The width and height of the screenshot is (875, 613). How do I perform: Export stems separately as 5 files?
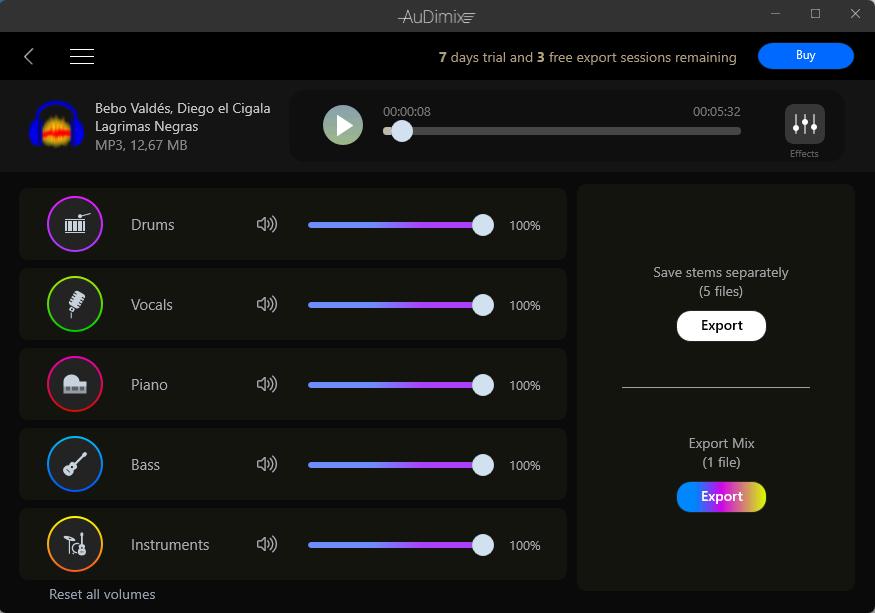[721, 325]
